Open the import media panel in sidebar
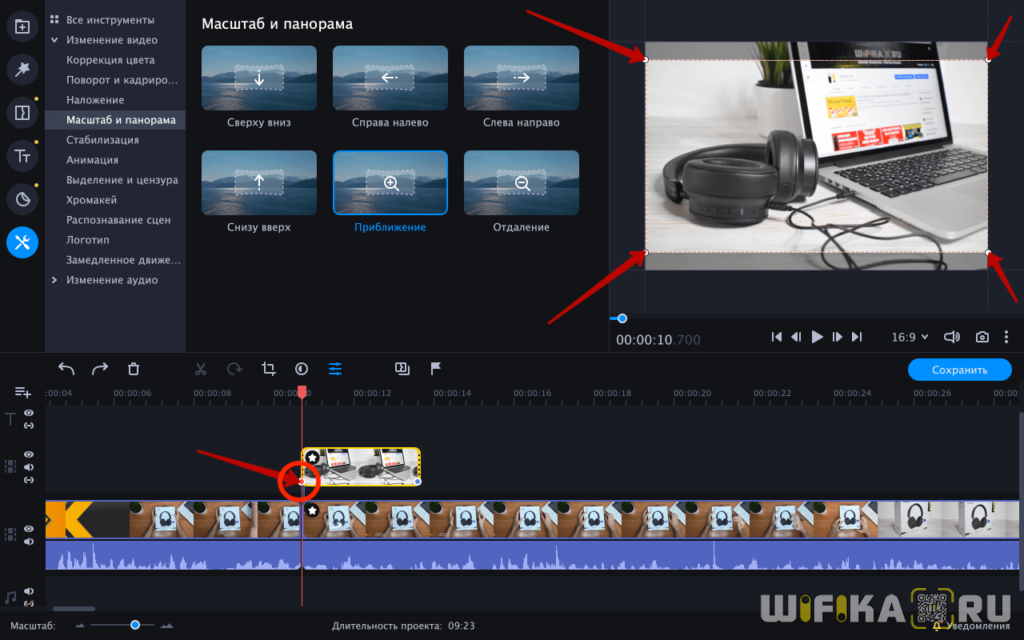The width and height of the screenshot is (1024, 640). [x=22, y=26]
